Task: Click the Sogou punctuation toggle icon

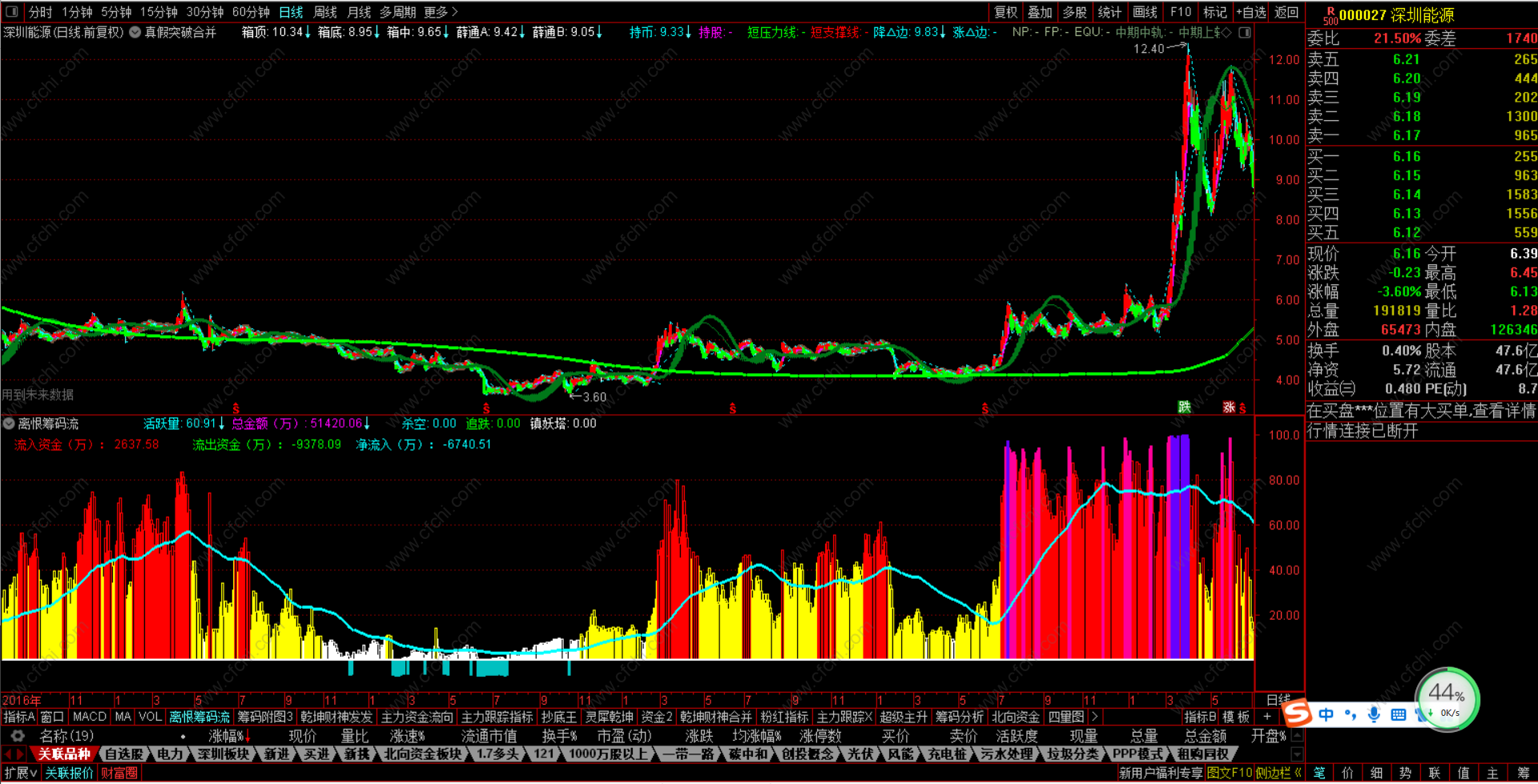Action: (1351, 714)
